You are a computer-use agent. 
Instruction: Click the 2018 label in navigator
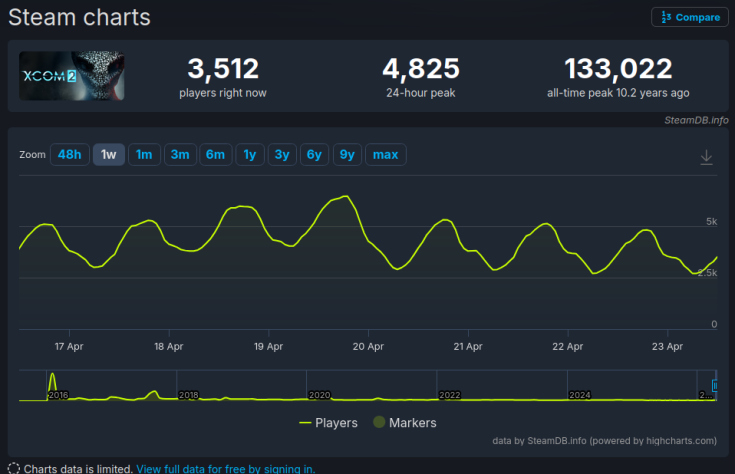pyautogui.click(x=188, y=395)
